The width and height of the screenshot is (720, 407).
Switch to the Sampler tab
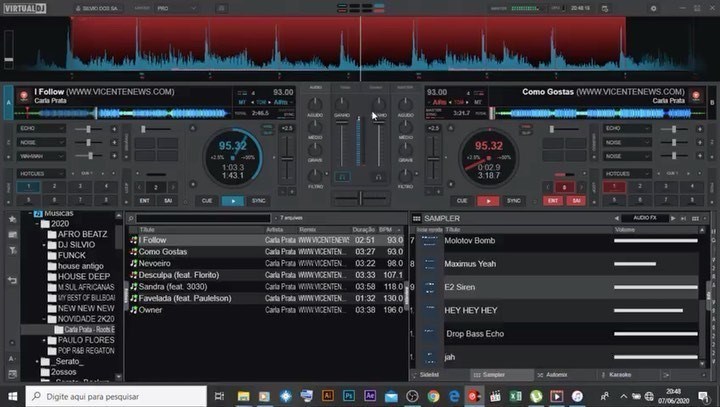tap(494, 375)
